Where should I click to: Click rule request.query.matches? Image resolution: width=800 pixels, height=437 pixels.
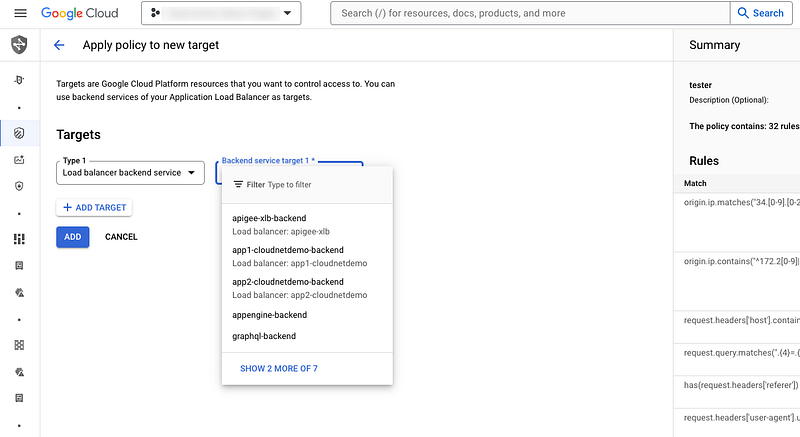(x=742, y=352)
